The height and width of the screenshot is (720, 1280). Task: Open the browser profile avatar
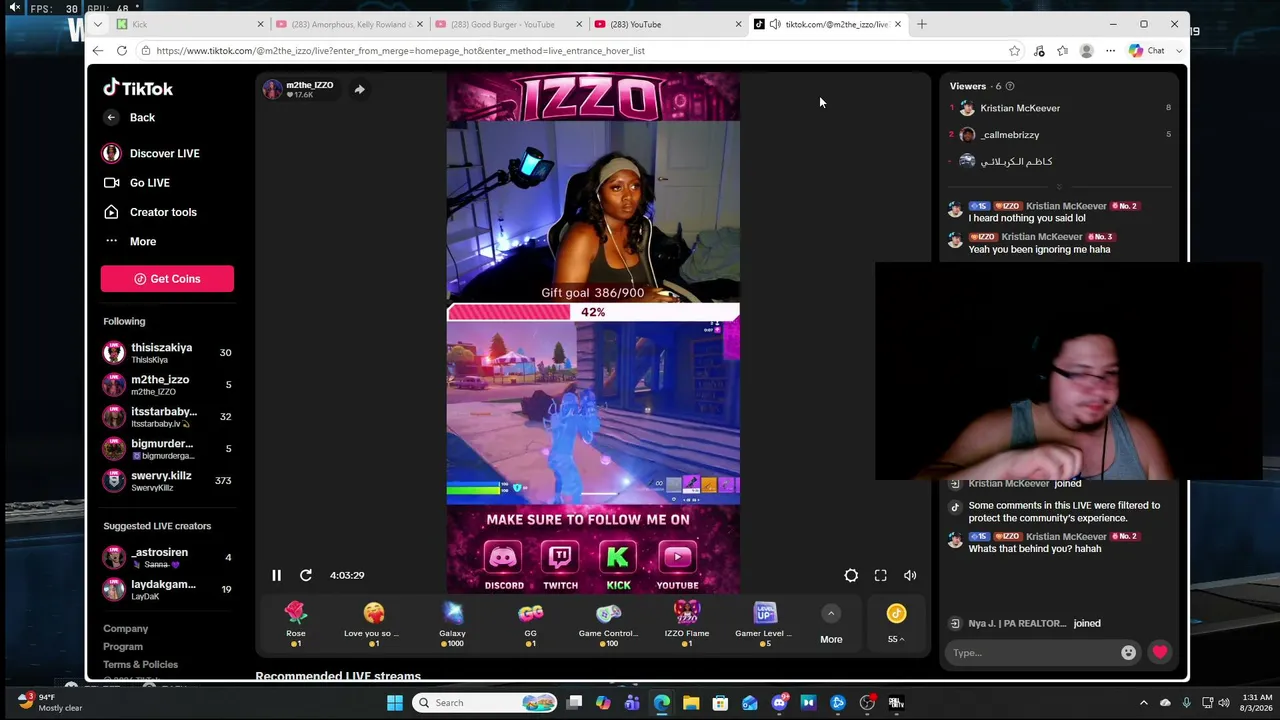pyautogui.click(x=1086, y=51)
